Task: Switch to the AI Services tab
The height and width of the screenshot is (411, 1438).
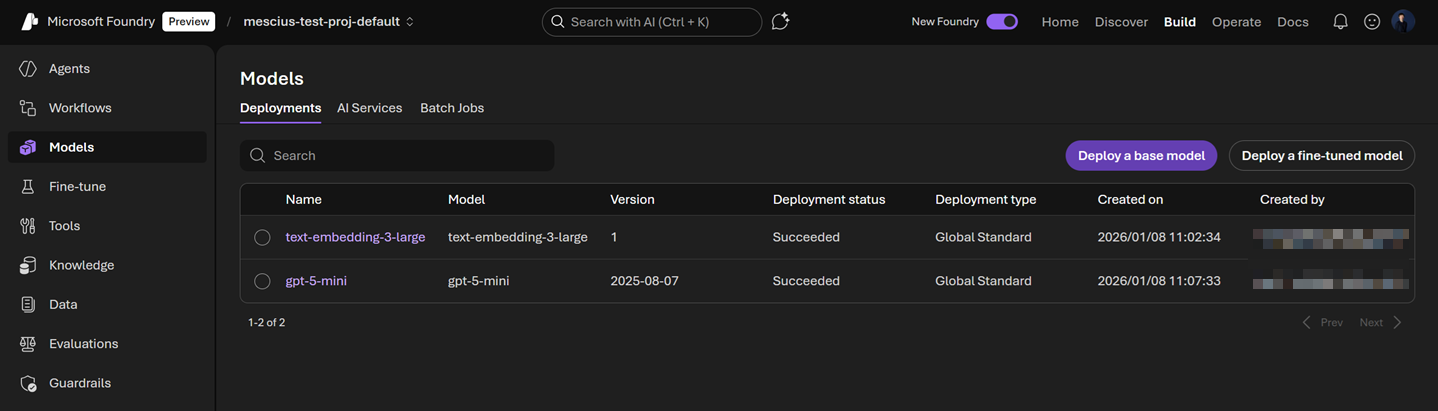Action: click(x=369, y=108)
